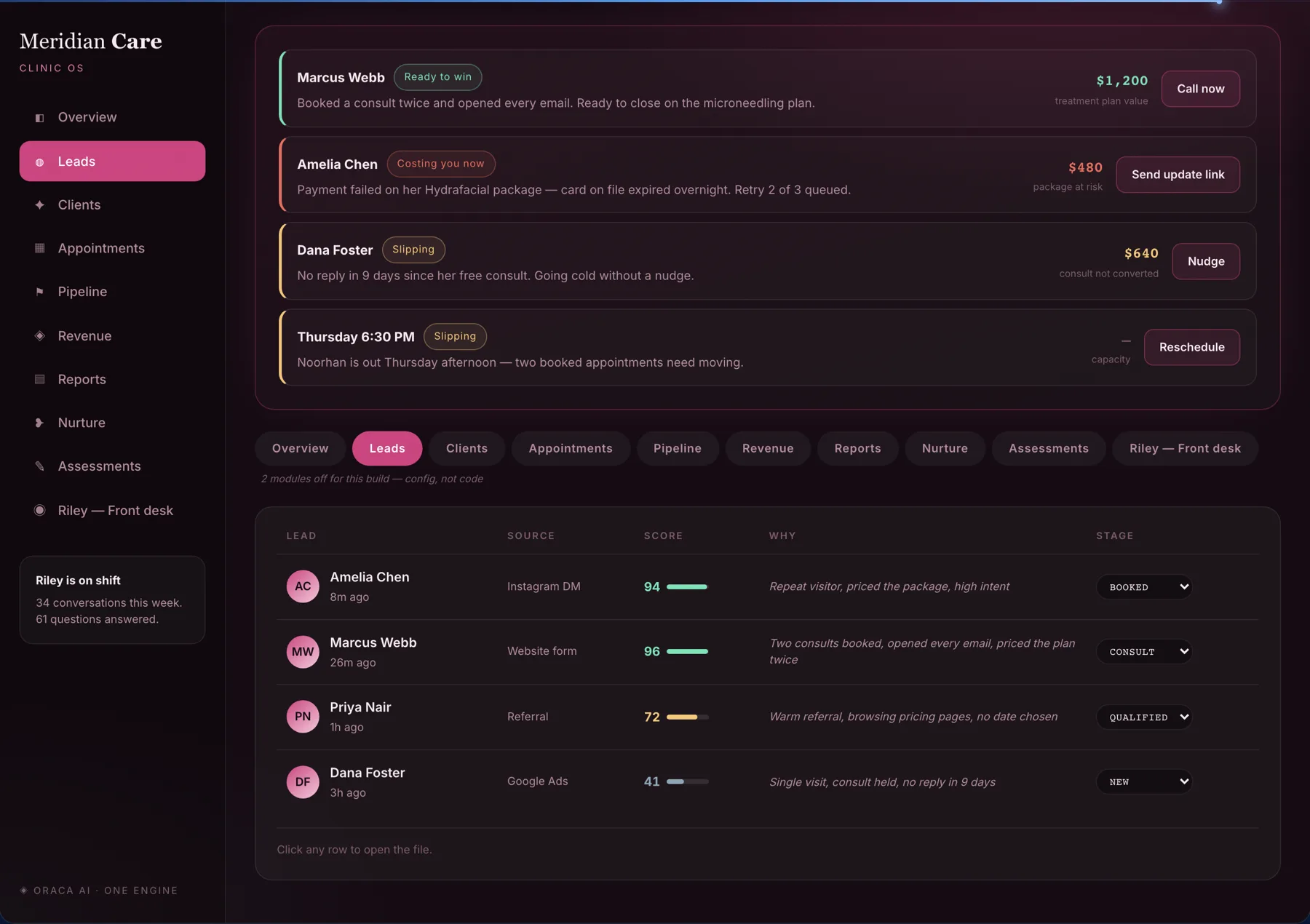Click Amelia Chen's AC avatar
This screenshot has height=924, width=1310.
click(x=303, y=586)
